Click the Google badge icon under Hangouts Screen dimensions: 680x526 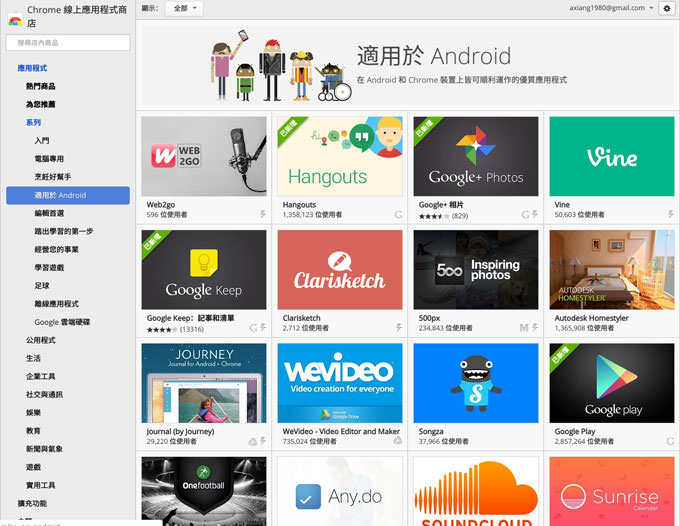tap(398, 215)
